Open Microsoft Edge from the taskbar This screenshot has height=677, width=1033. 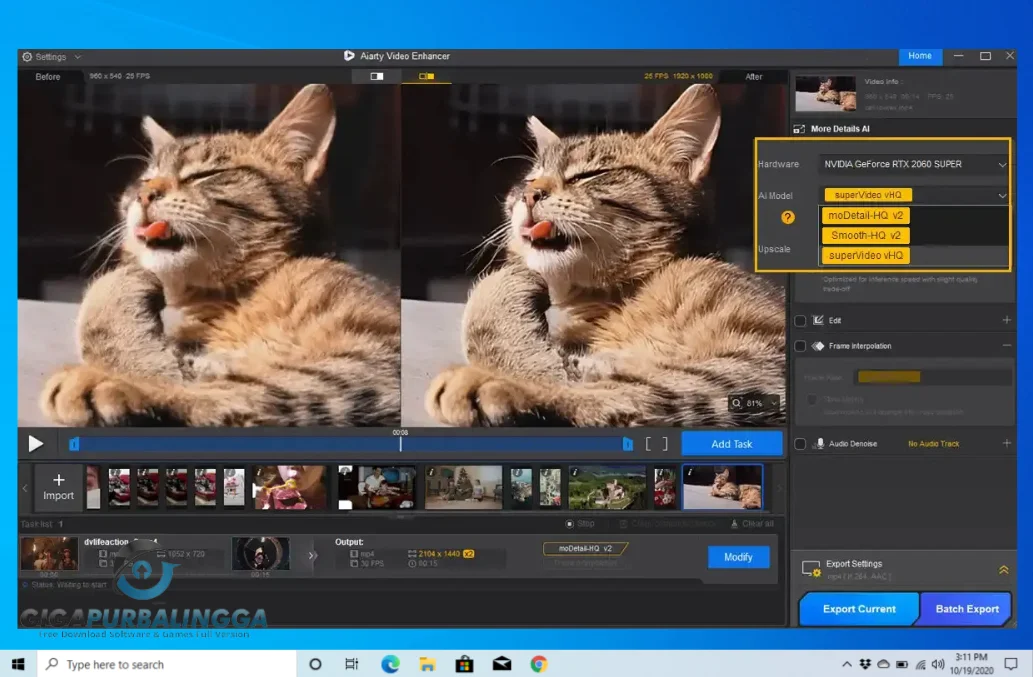coord(390,664)
